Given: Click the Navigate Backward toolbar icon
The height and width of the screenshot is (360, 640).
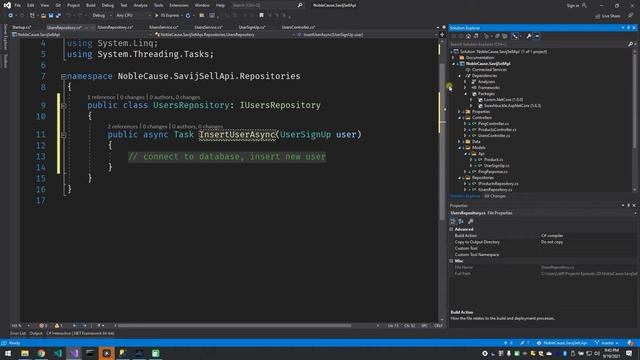Looking at the screenshot, I should [10, 16].
